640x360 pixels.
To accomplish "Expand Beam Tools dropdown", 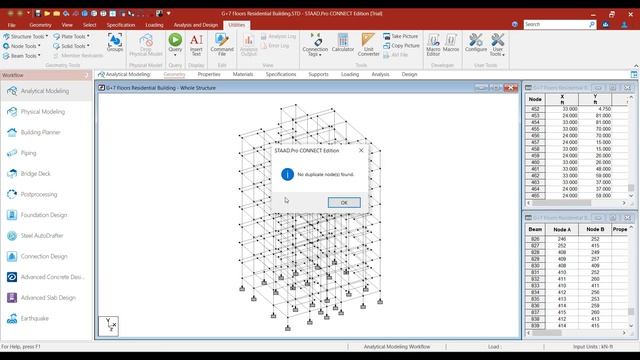I will point(22,56).
